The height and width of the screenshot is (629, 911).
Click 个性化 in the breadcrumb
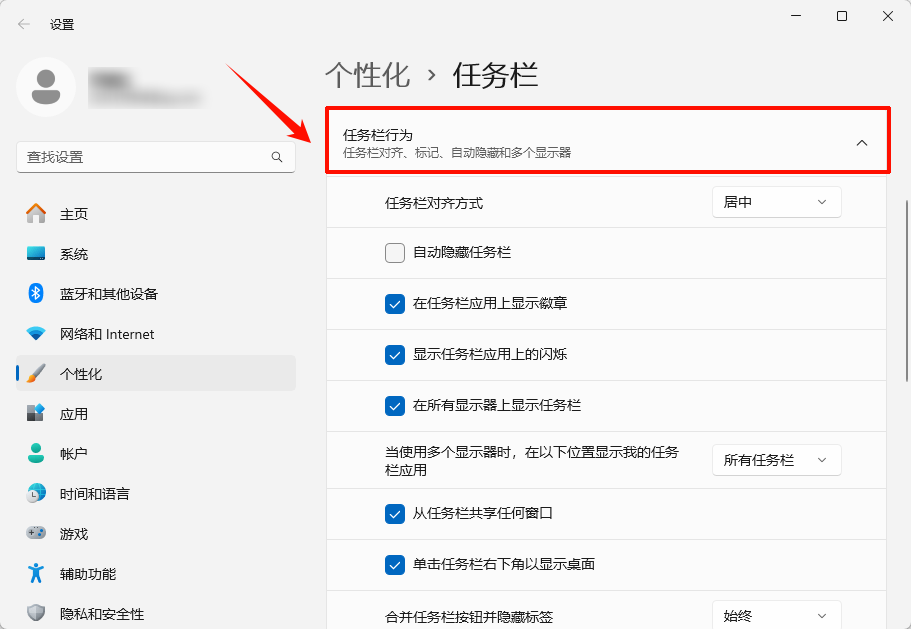pyautogui.click(x=368, y=74)
